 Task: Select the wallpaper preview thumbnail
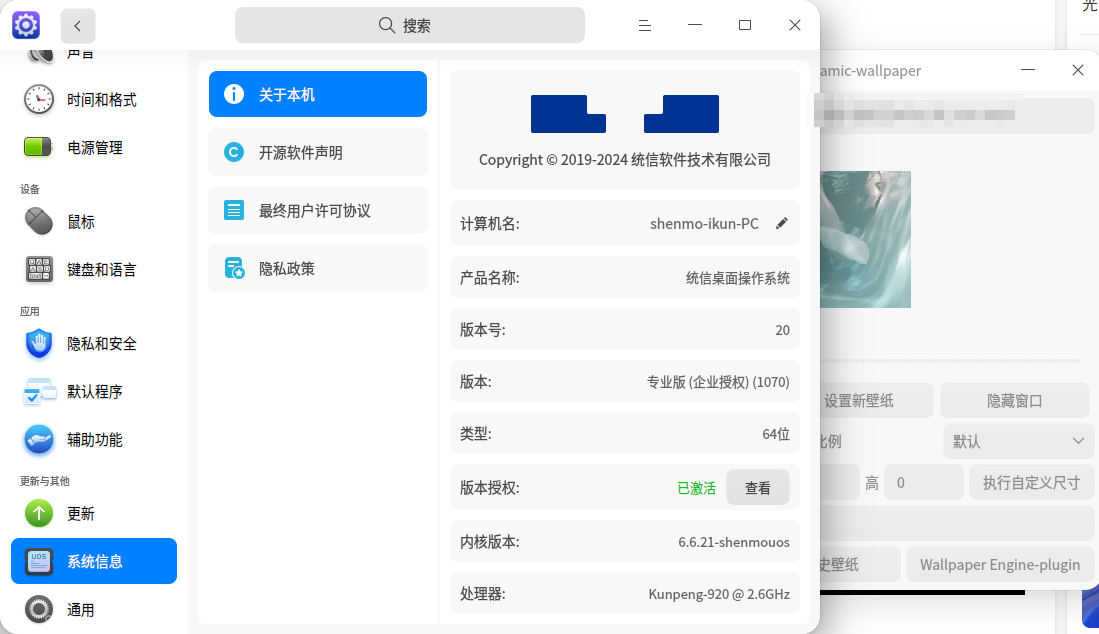pyautogui.click(x=866, y=240)
